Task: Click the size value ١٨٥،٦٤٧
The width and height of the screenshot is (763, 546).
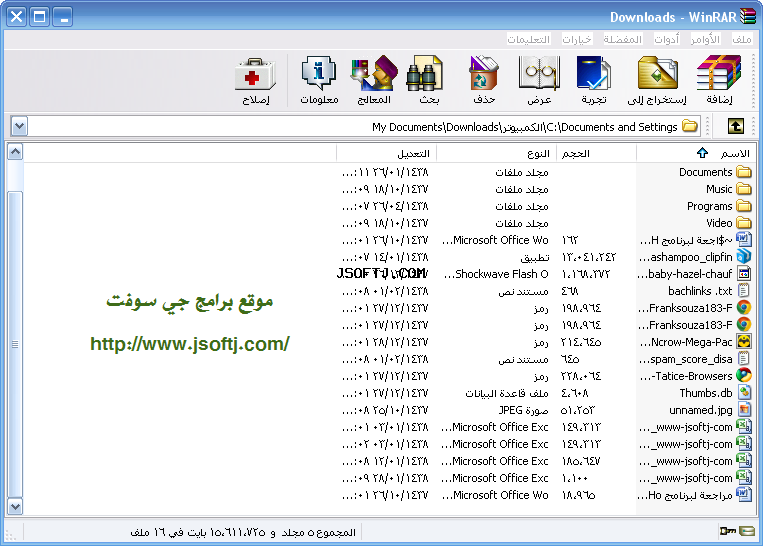Action: (x=581, y=461)
